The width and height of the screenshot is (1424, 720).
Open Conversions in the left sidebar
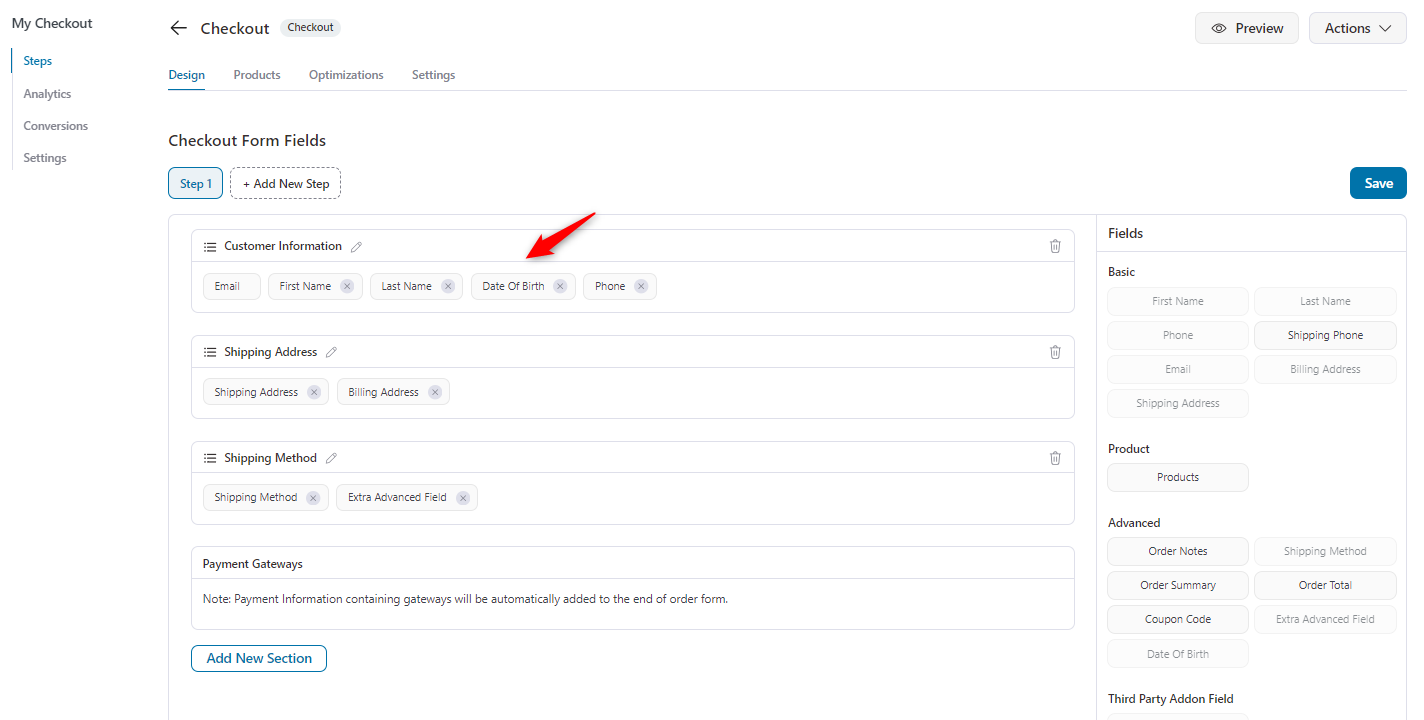[56, 126]
